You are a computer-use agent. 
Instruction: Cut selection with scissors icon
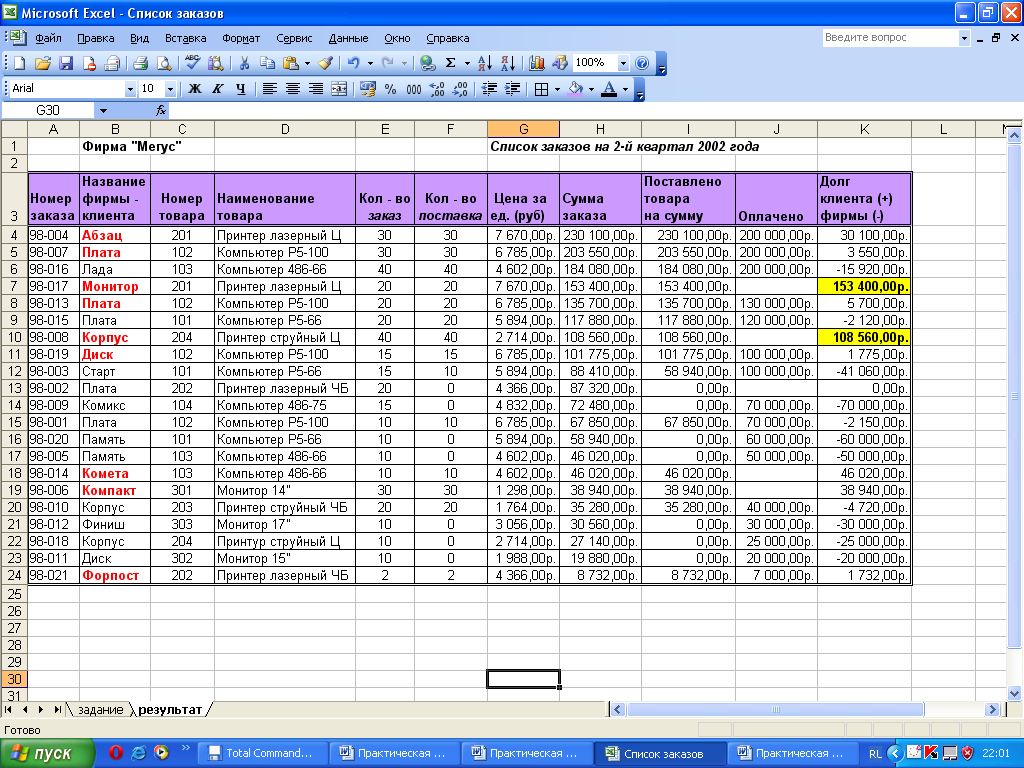click(244, 63)
